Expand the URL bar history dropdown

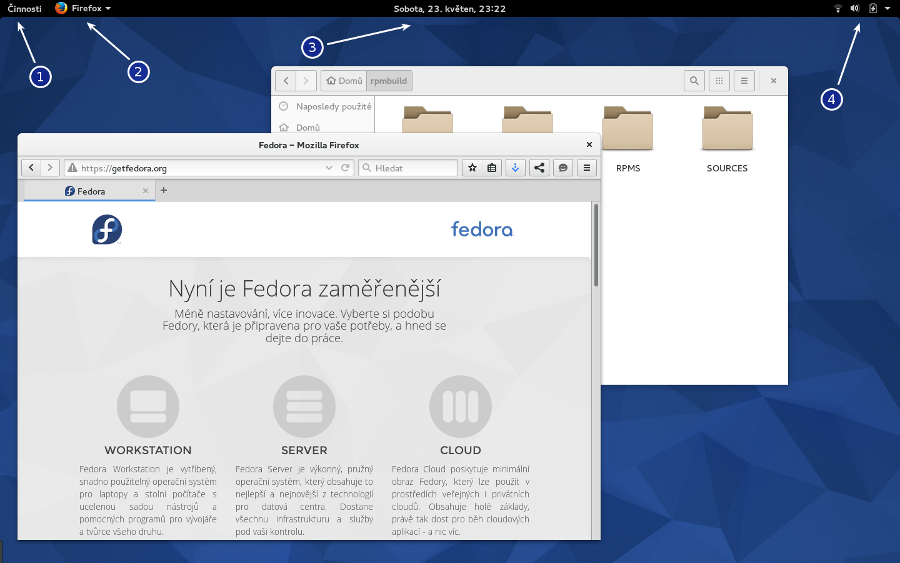(329, 168)
